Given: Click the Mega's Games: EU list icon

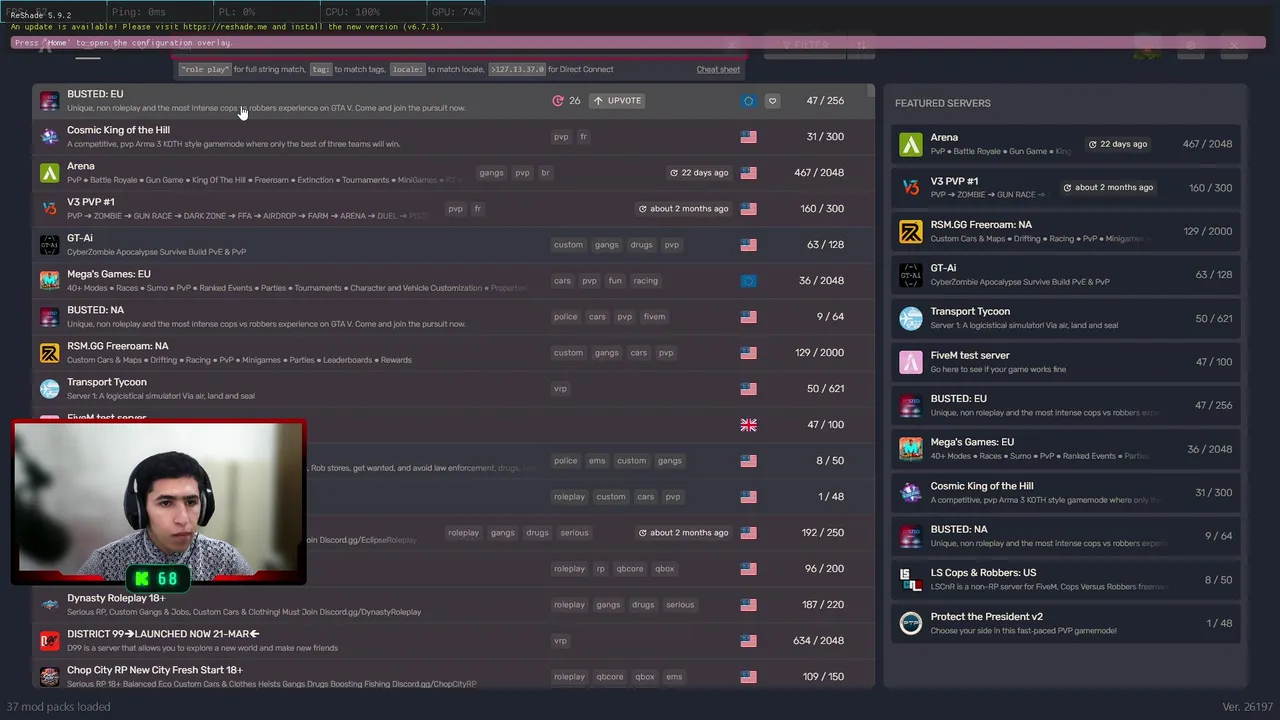Looking at the screenshot, I should pos(49,281).
